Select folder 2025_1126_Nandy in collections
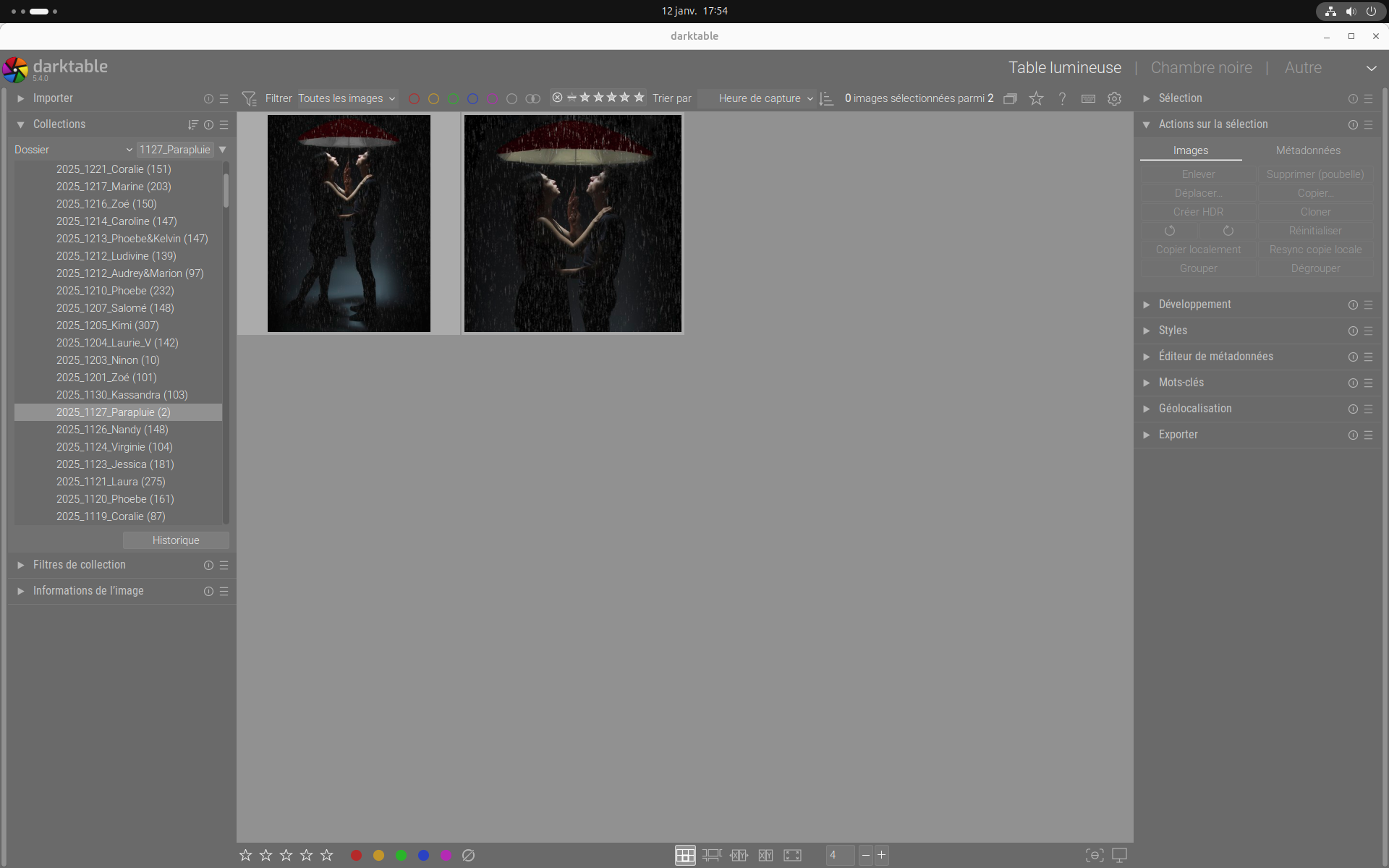 tap(112, 430)
